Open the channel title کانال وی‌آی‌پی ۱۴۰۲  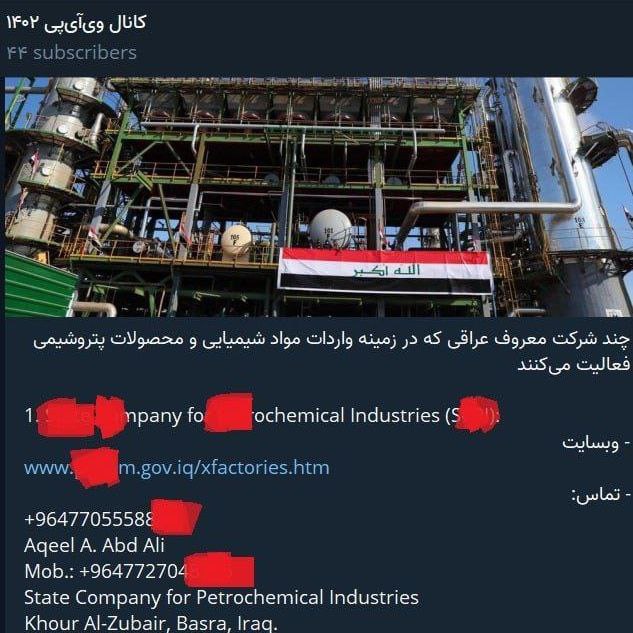(76, 23)
